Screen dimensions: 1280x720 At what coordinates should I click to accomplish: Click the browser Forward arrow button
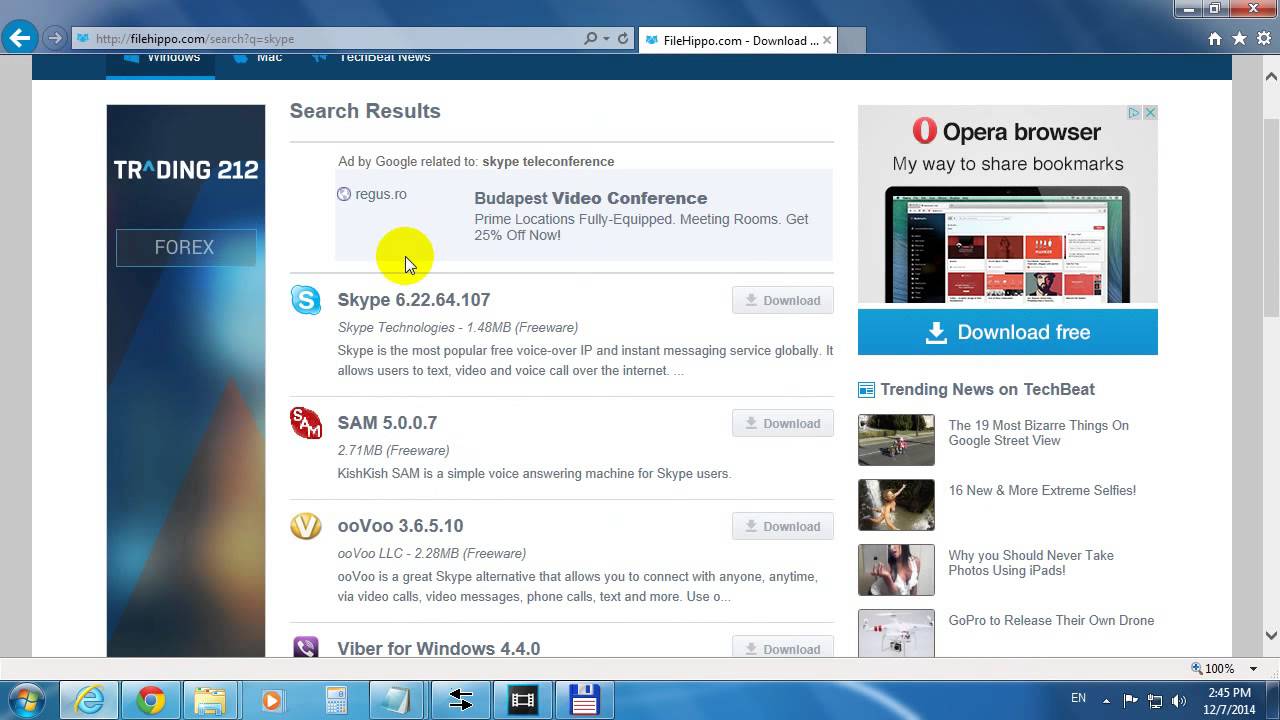(55, 39)
